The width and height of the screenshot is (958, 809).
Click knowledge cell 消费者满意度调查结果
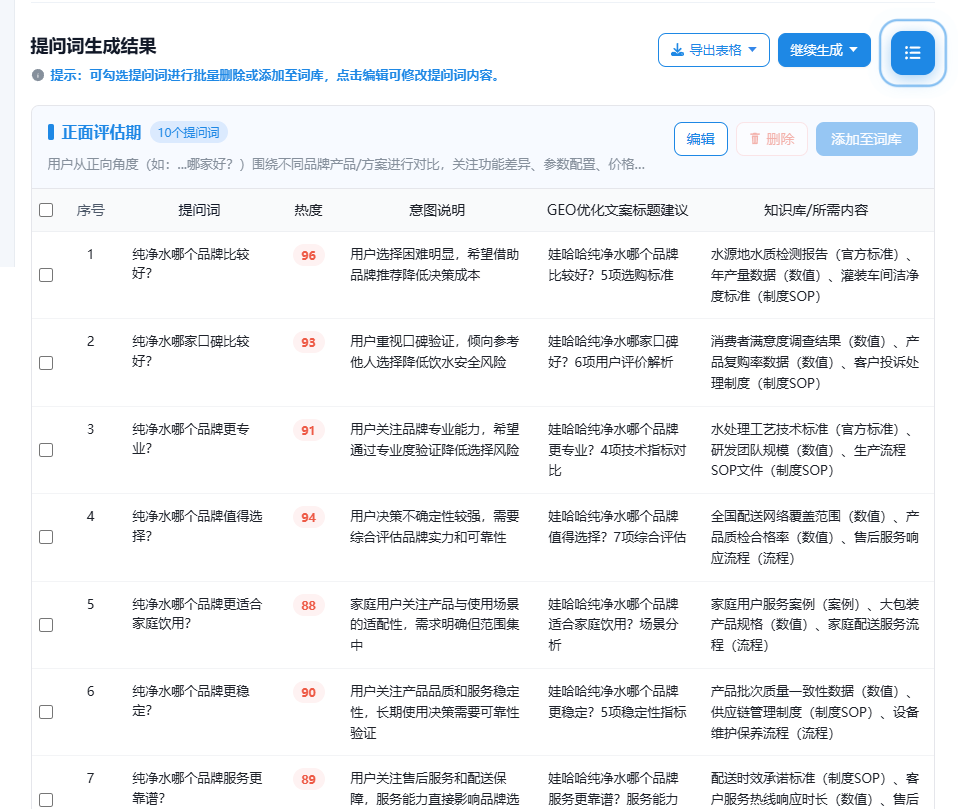click(776, 341)
